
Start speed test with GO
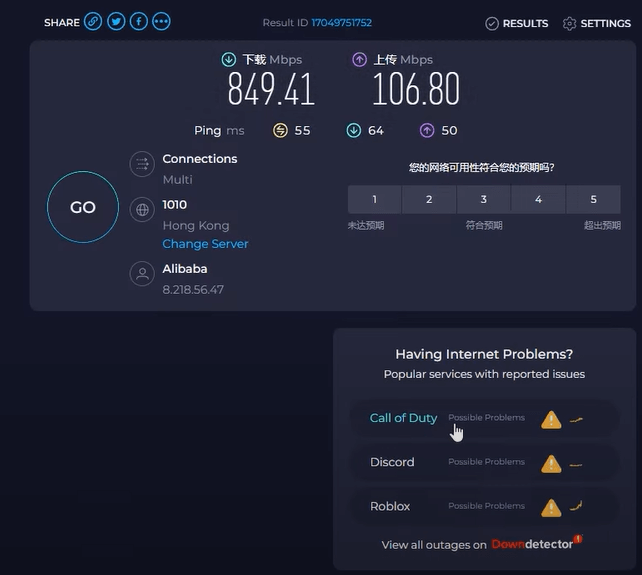tap(83, 207)
